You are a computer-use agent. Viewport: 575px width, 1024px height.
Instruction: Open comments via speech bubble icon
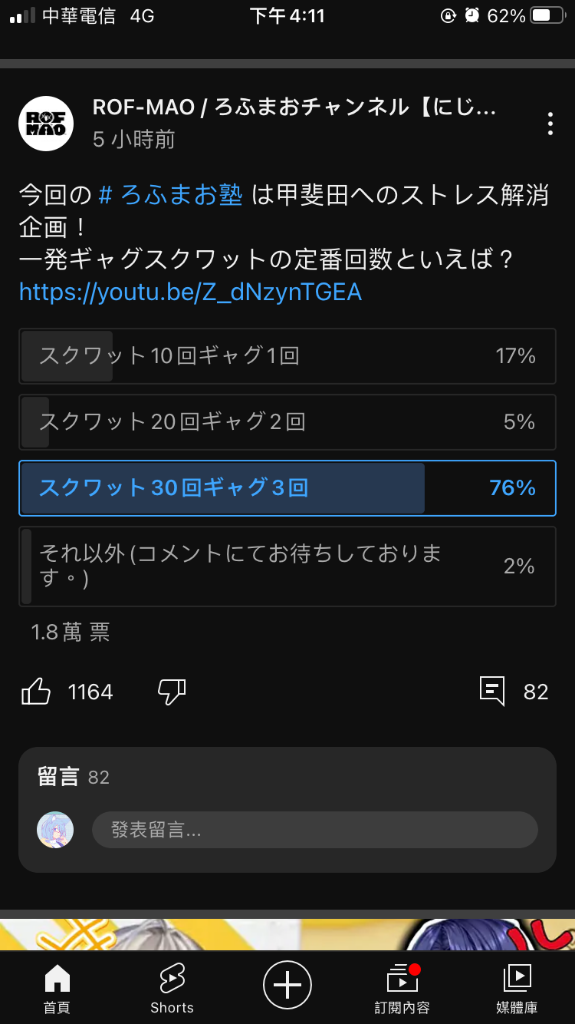(492, 692)
